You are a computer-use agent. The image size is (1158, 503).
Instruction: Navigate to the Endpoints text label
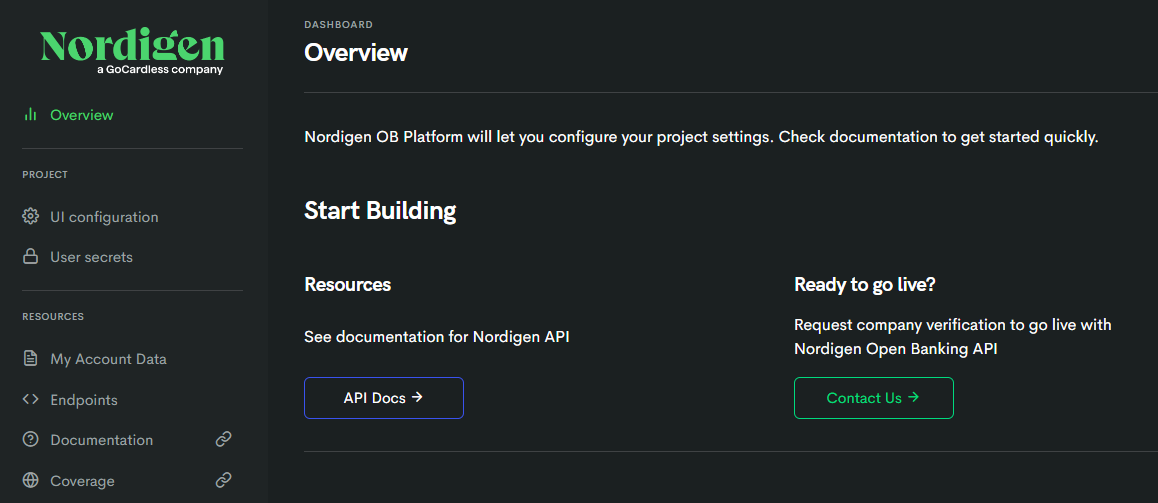click(84, 400)
